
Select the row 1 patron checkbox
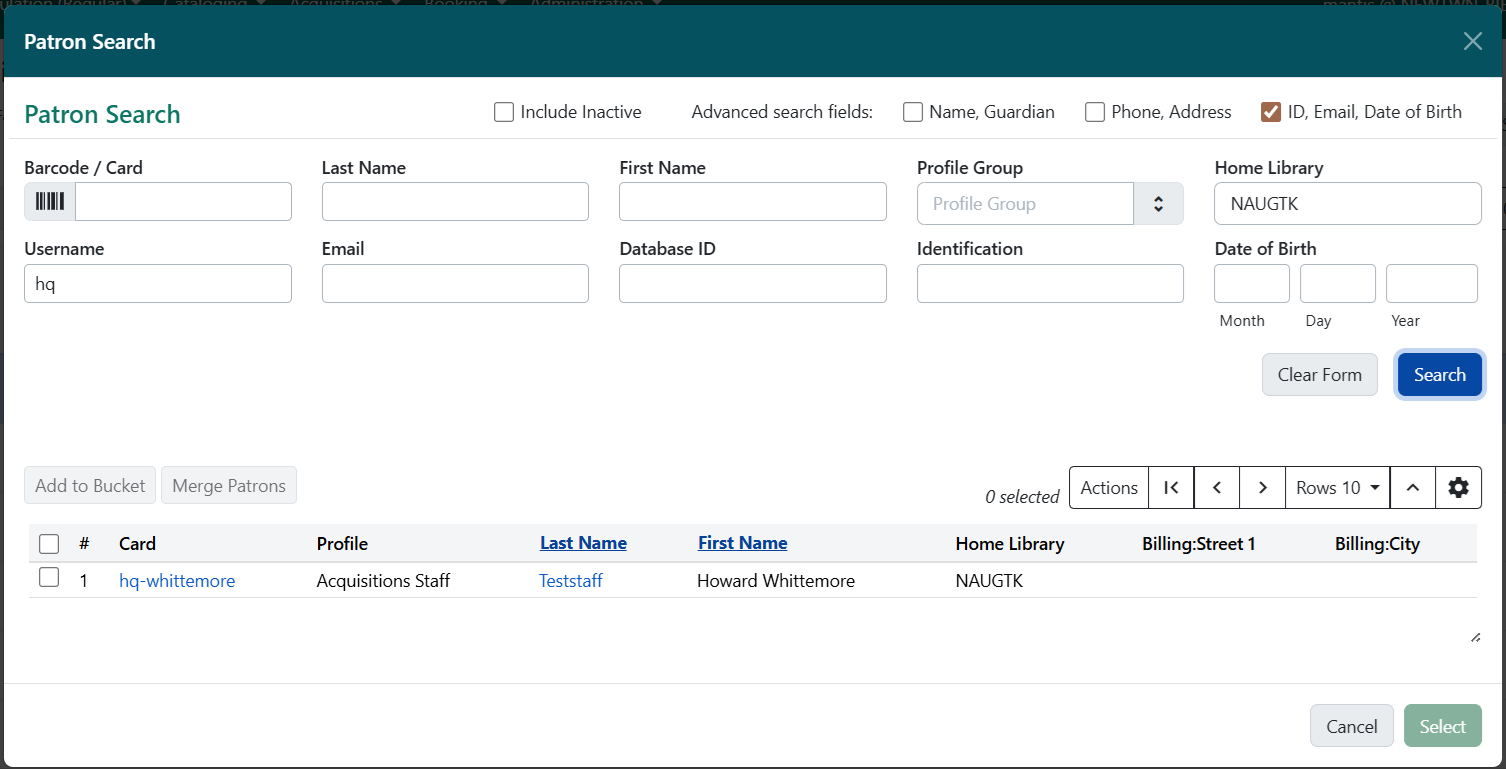[x=49, y=578]
